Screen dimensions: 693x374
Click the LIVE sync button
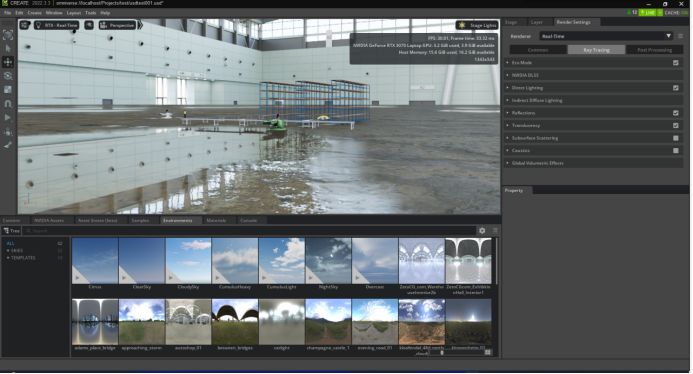(647, 12)
